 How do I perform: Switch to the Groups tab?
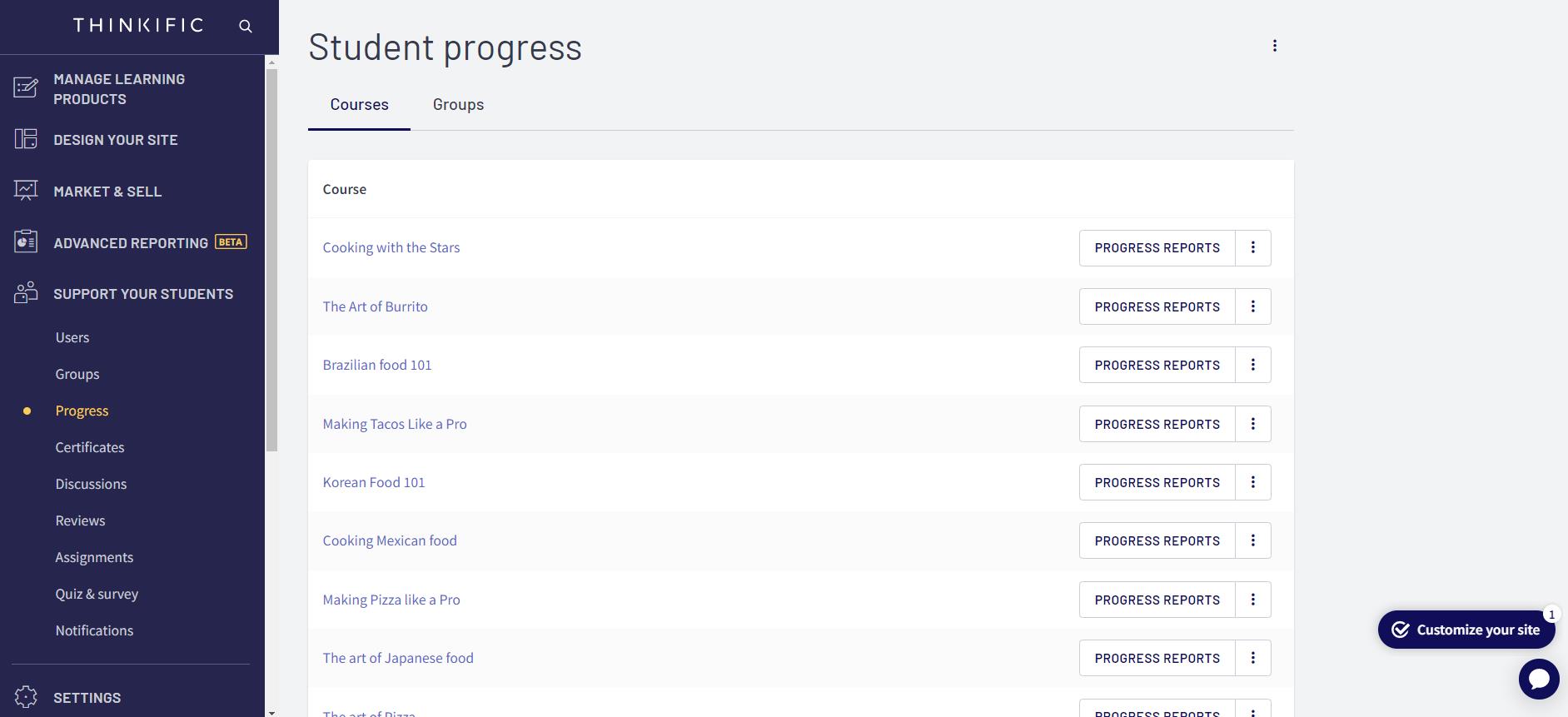tap(458, 105)
